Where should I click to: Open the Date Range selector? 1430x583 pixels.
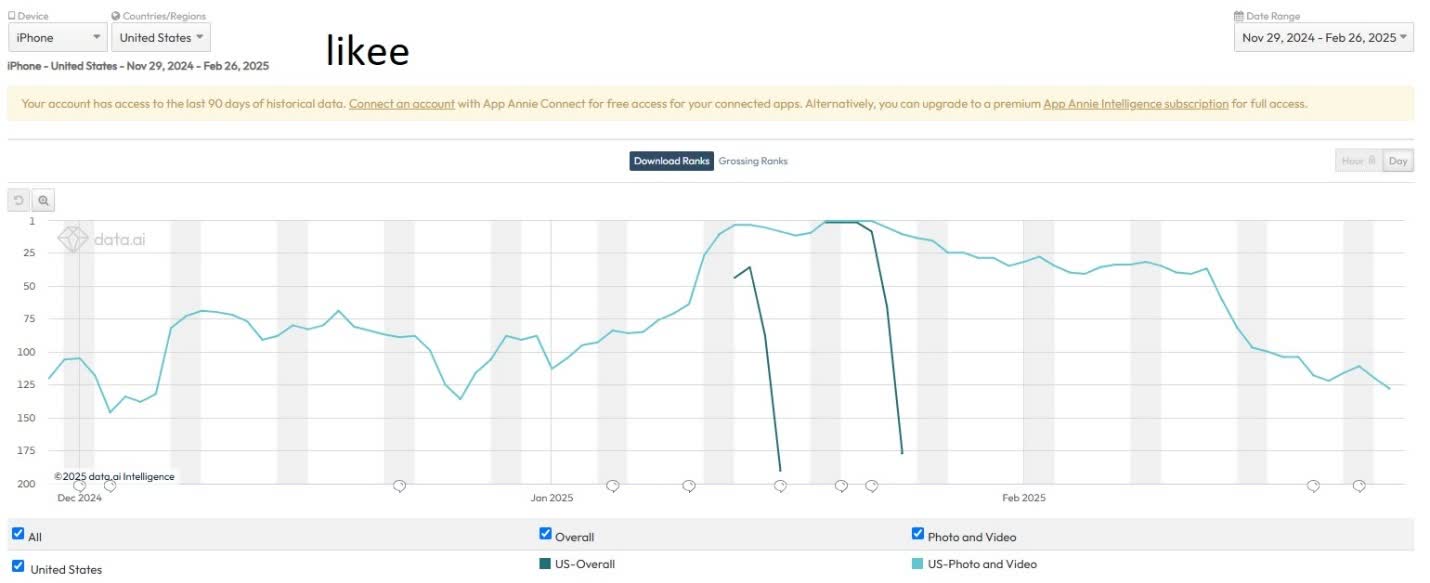[x=1324, y=37]
